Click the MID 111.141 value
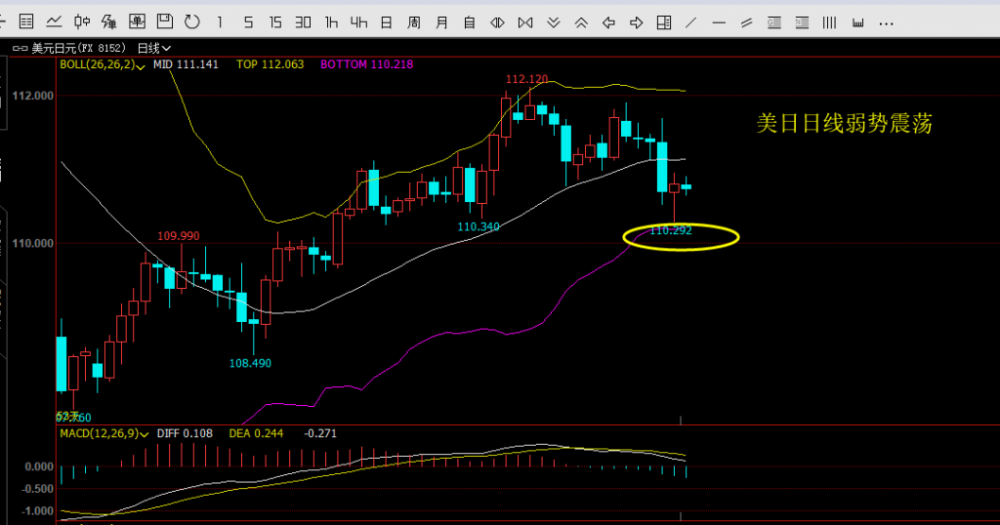The height and width of the screenshot is (525, 1000). click(x=186, y=64)
